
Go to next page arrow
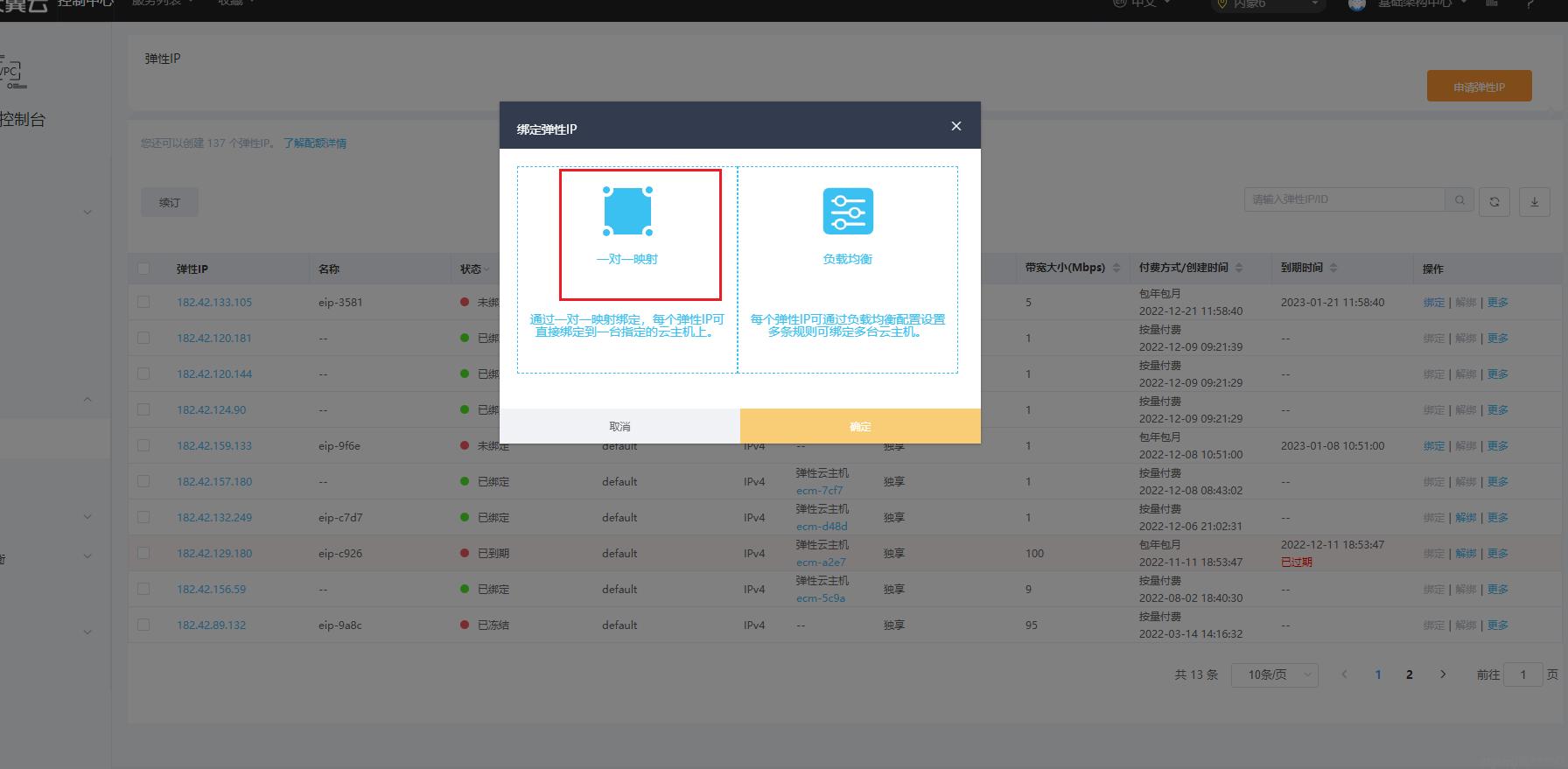coord(1443,675)
